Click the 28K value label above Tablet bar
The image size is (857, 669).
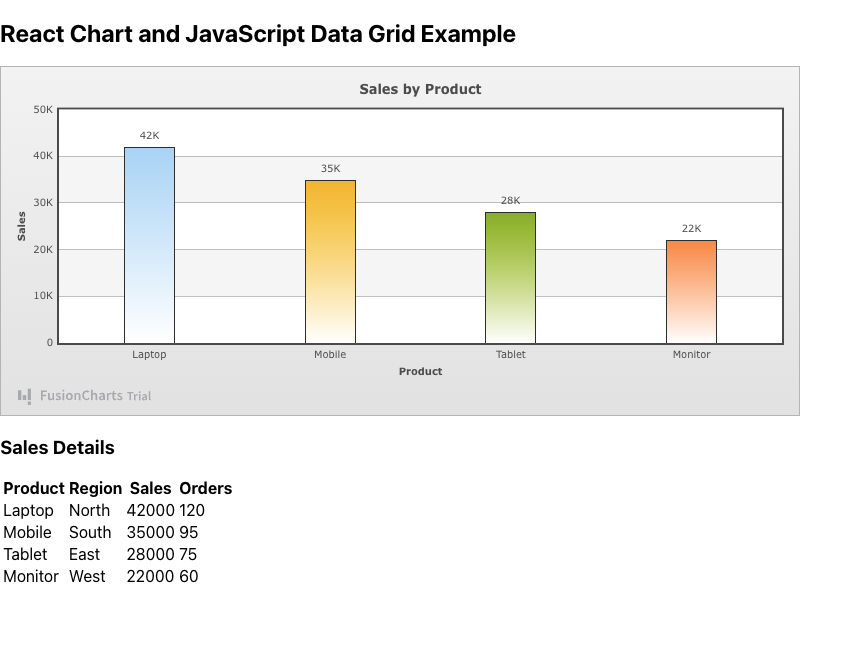pos(510,201)
